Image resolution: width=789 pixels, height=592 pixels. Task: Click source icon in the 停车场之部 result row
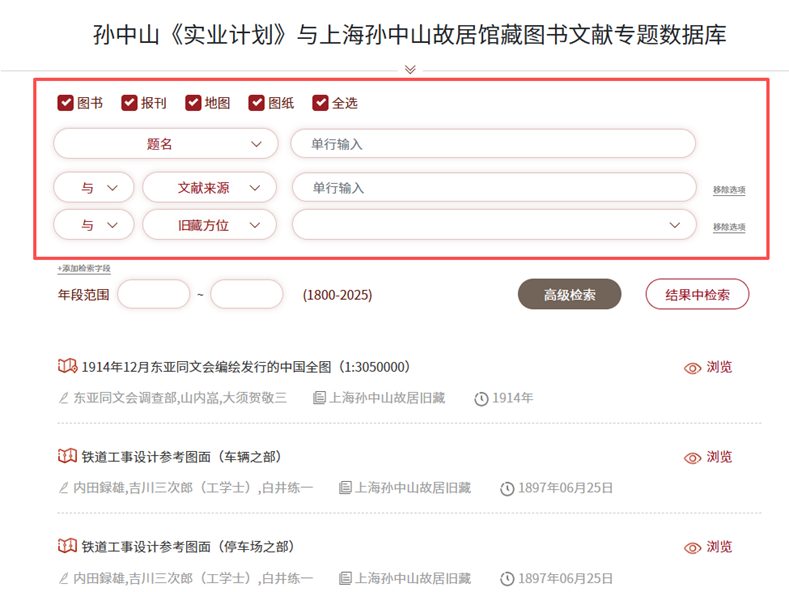tap(345, 578)
